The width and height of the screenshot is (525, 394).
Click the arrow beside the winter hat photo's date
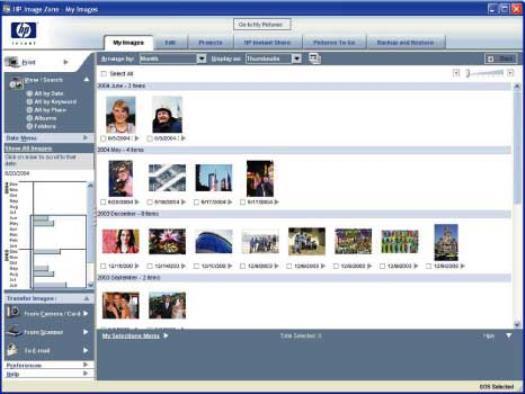pos(183,138)
